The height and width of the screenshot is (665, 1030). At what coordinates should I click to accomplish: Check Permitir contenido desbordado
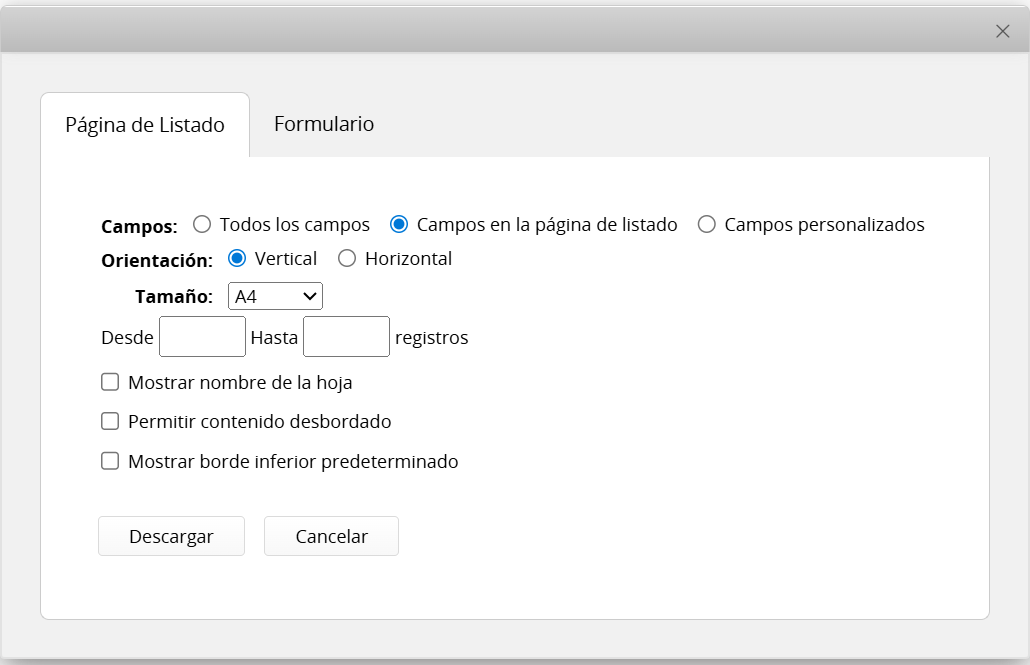click(x=110, y=422)
